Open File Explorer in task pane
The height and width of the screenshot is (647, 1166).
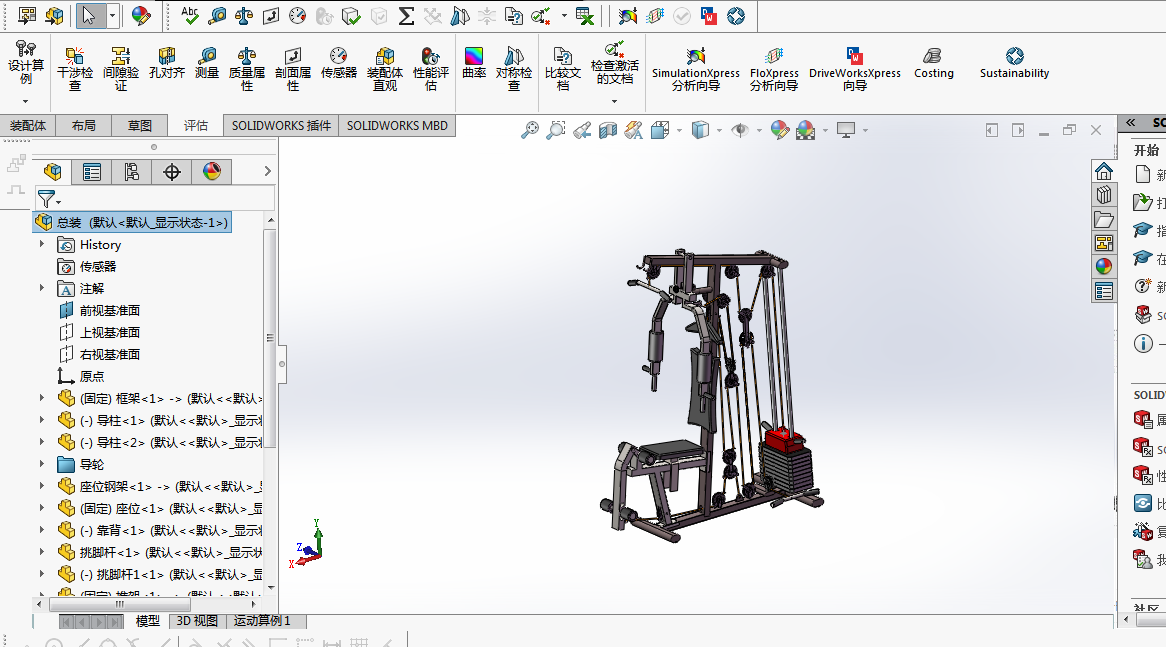(1104, 219)
